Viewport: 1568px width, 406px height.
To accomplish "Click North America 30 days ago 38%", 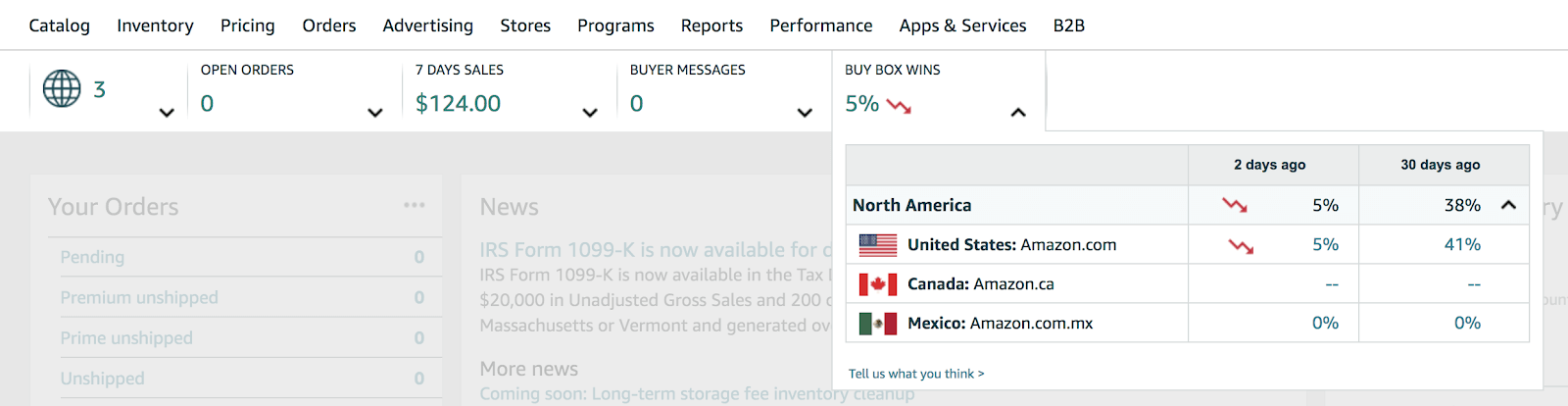I will (1462, 205).
